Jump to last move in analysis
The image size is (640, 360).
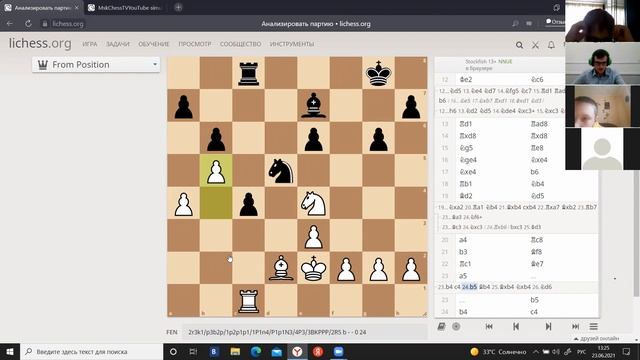[x=575, y=327]
